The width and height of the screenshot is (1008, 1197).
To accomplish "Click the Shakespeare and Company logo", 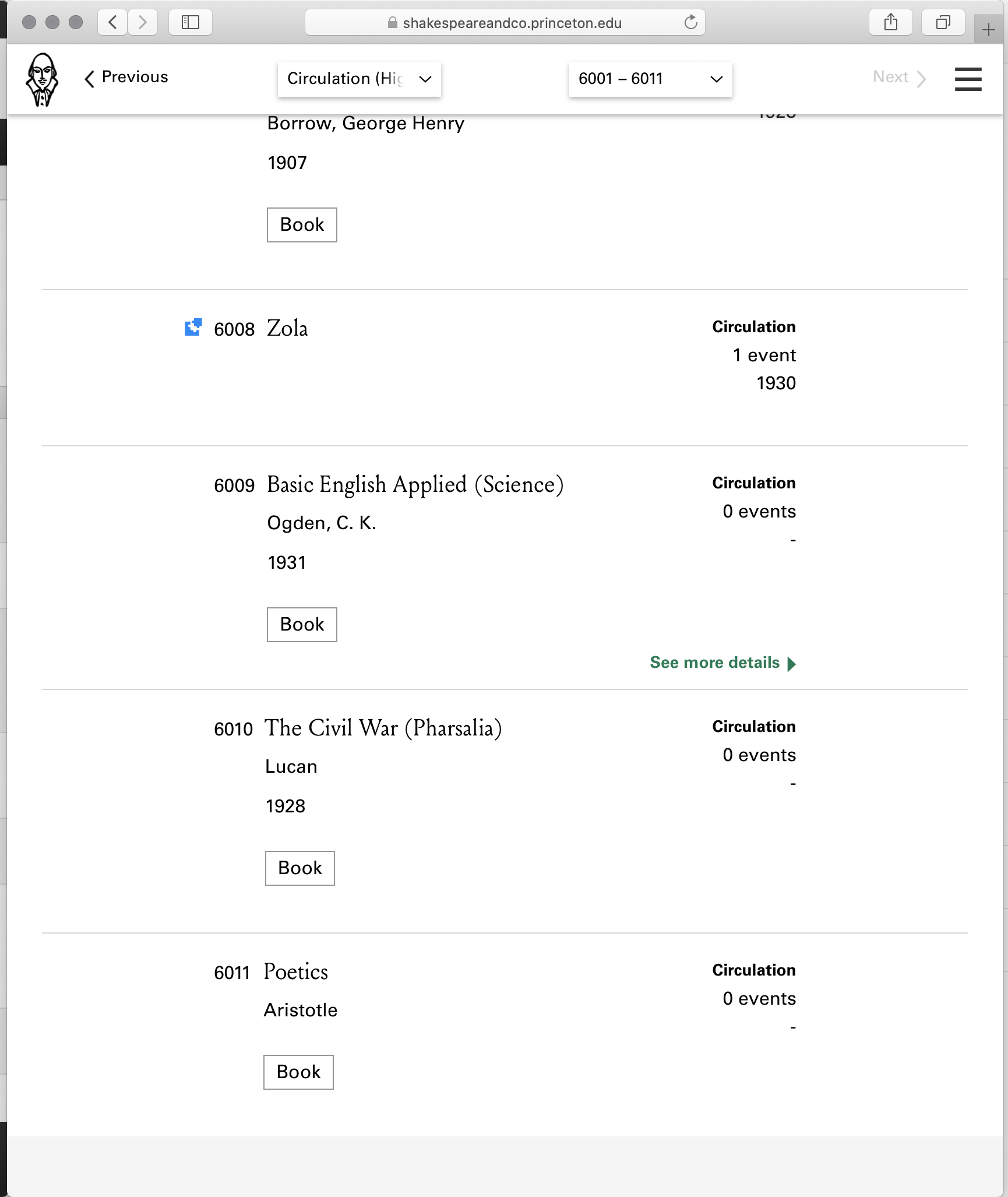I will [x=43, y=79].
